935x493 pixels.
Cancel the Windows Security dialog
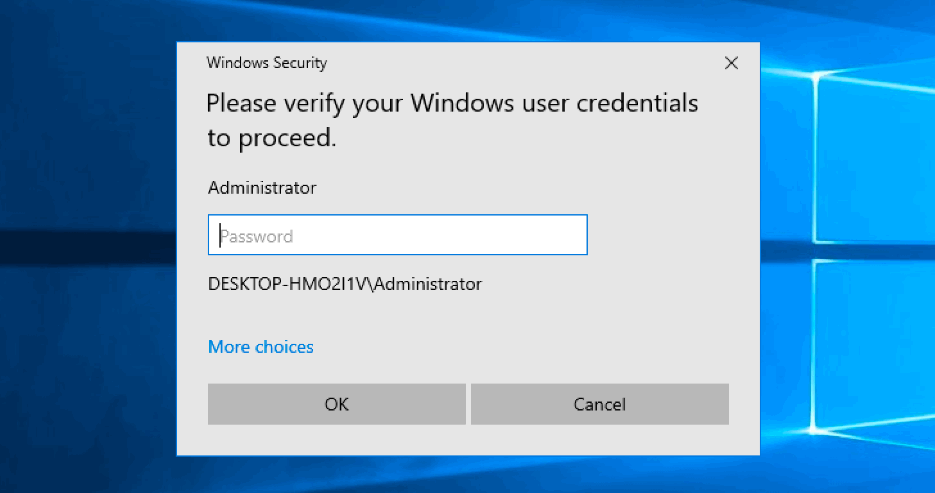[x=600, y=404]
